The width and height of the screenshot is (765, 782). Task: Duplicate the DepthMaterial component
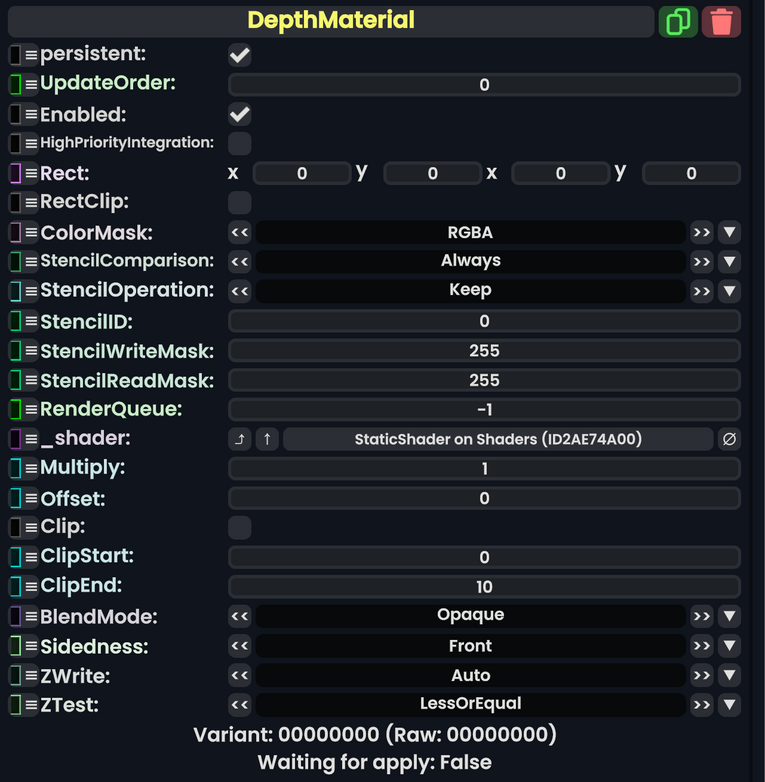(x=678, y=21)
